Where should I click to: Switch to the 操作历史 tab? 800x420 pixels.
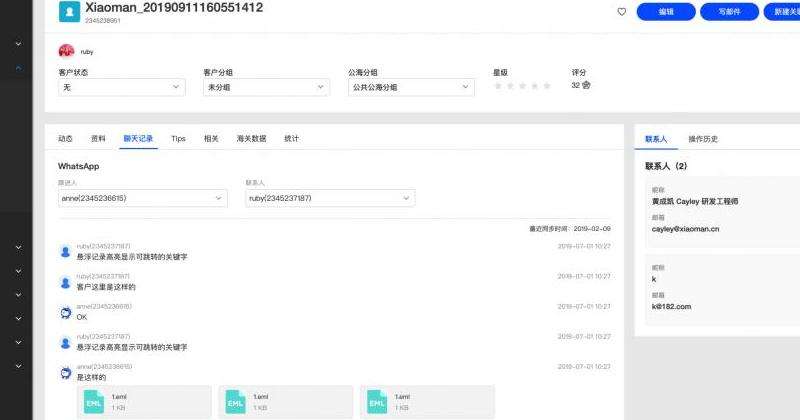[703, 139]
